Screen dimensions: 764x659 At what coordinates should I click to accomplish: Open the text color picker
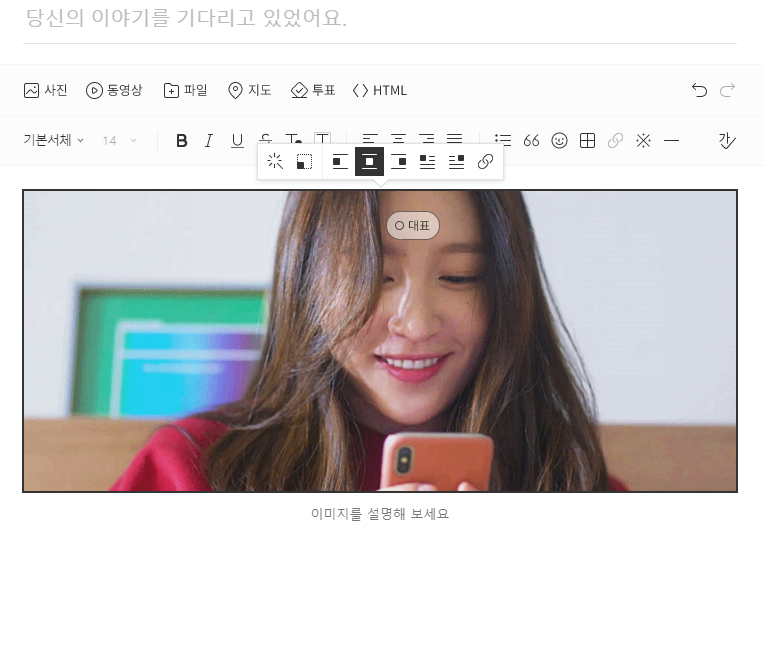tap(293, 138)
